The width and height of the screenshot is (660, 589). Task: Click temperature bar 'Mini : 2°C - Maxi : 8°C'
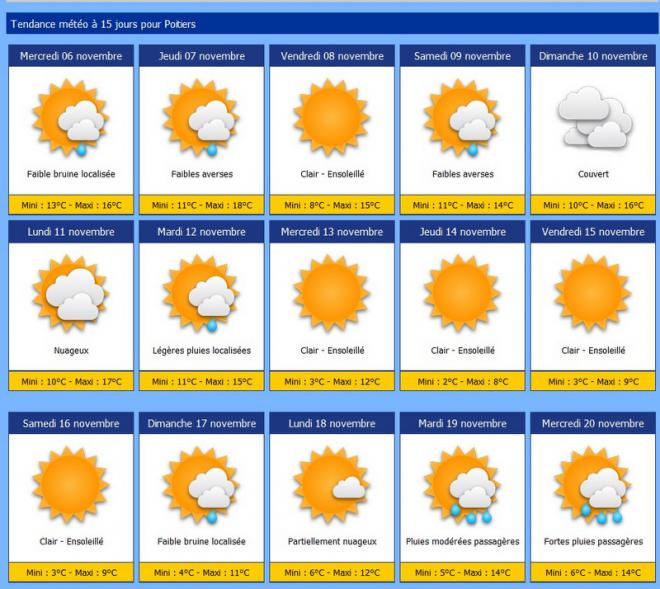pos(463,381)
